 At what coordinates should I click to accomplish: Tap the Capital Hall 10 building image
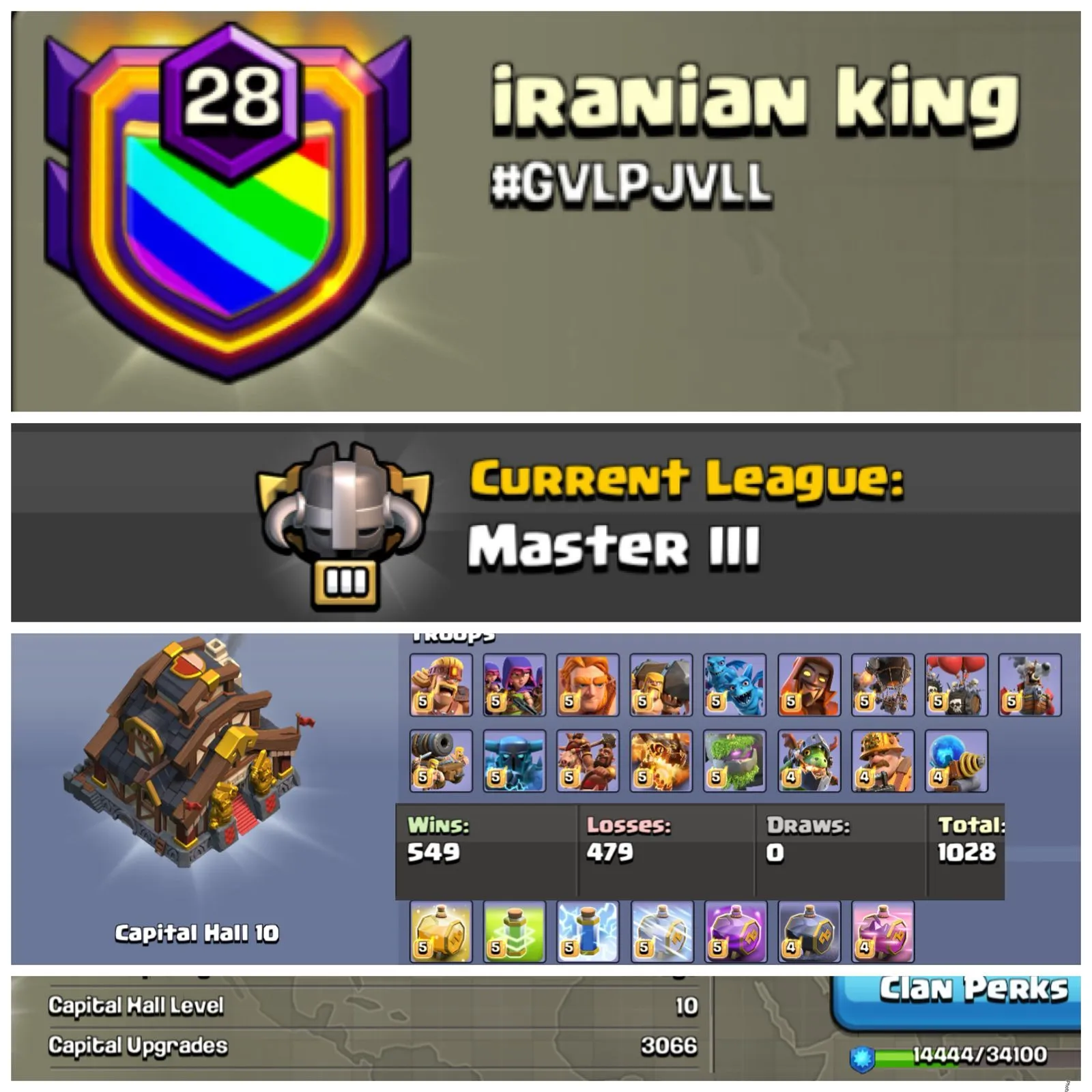(191, 754)
